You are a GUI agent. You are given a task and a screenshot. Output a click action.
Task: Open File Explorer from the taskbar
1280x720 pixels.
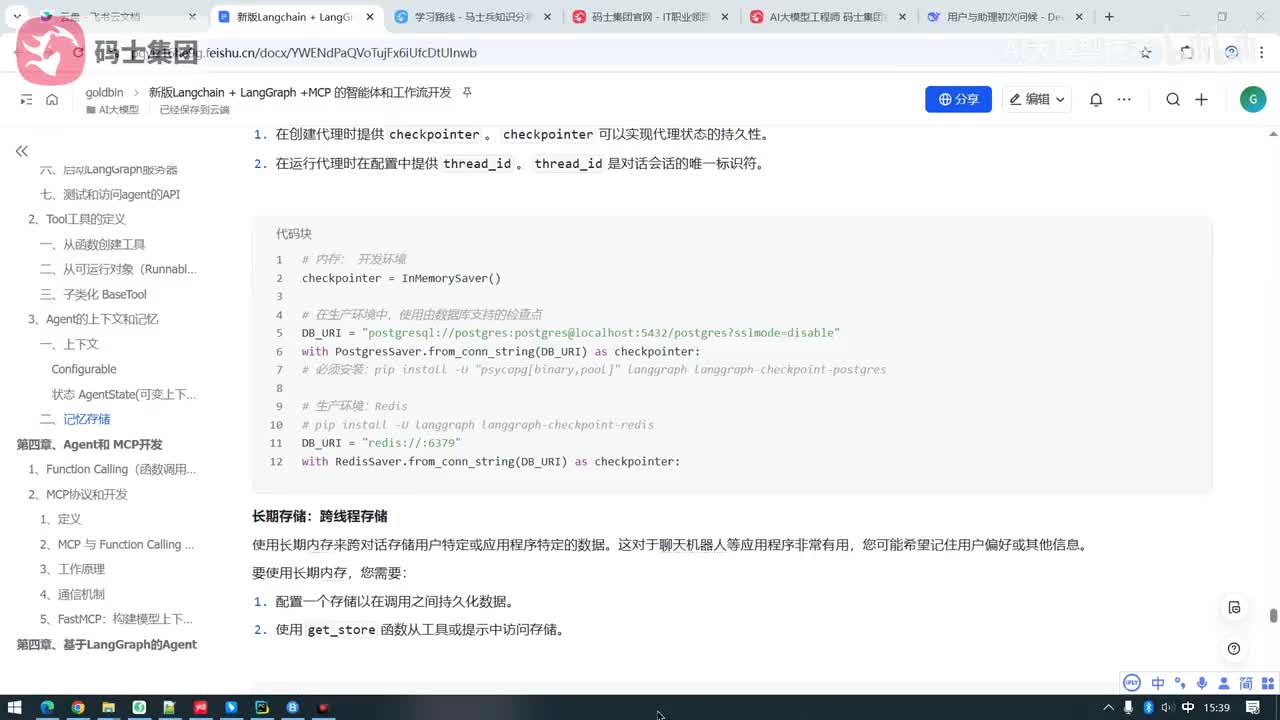pyautogui.click(x=109, y=708)
